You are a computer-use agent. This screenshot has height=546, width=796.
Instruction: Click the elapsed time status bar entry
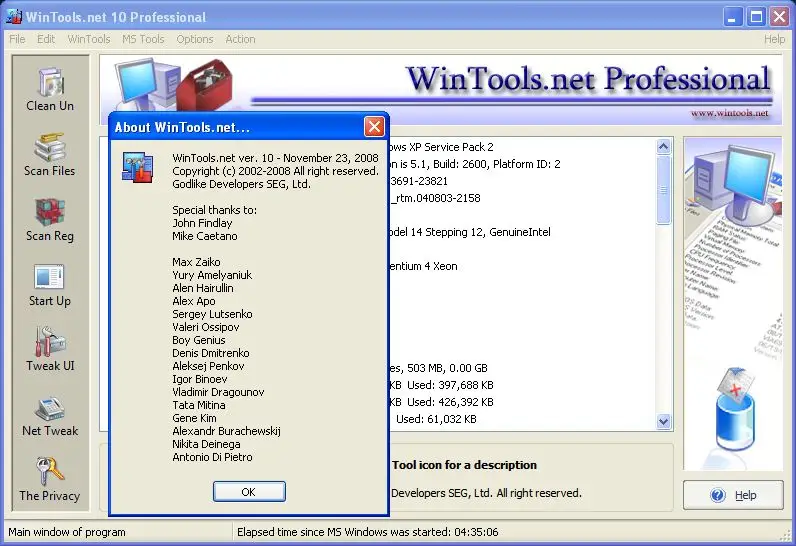pos(368,532)
